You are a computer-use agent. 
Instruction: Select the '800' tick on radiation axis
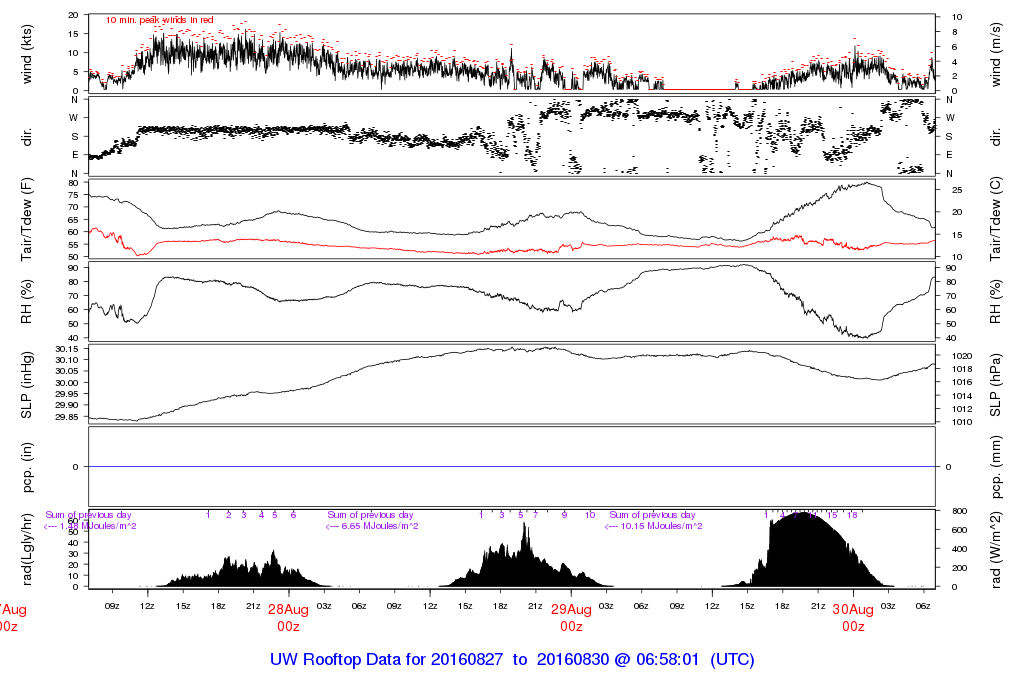[x=959, y=511]
